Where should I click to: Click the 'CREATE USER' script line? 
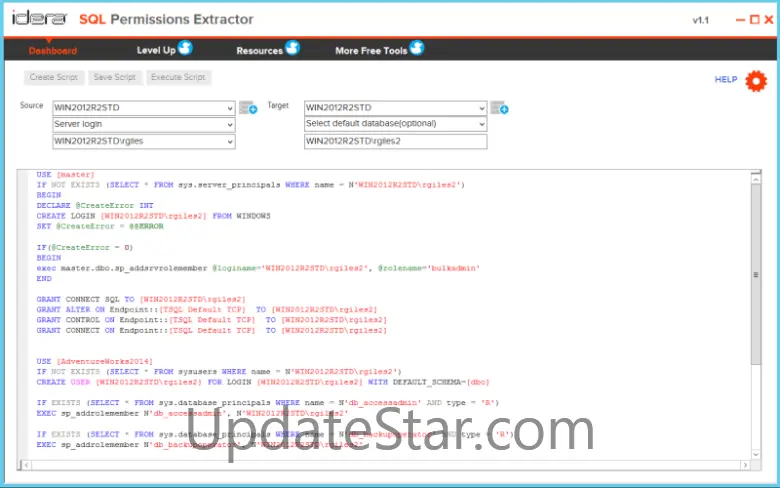[263, 382]
